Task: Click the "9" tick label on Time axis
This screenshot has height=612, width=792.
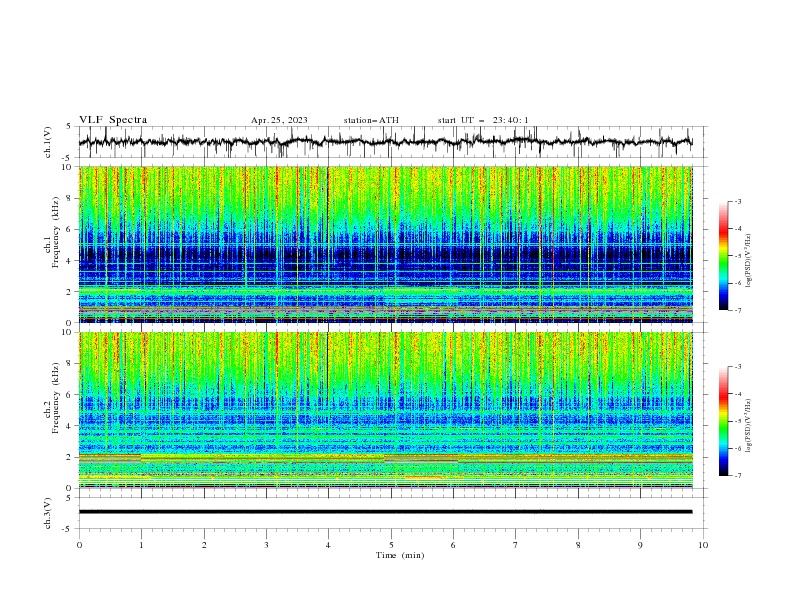Action: click(640, 545)
